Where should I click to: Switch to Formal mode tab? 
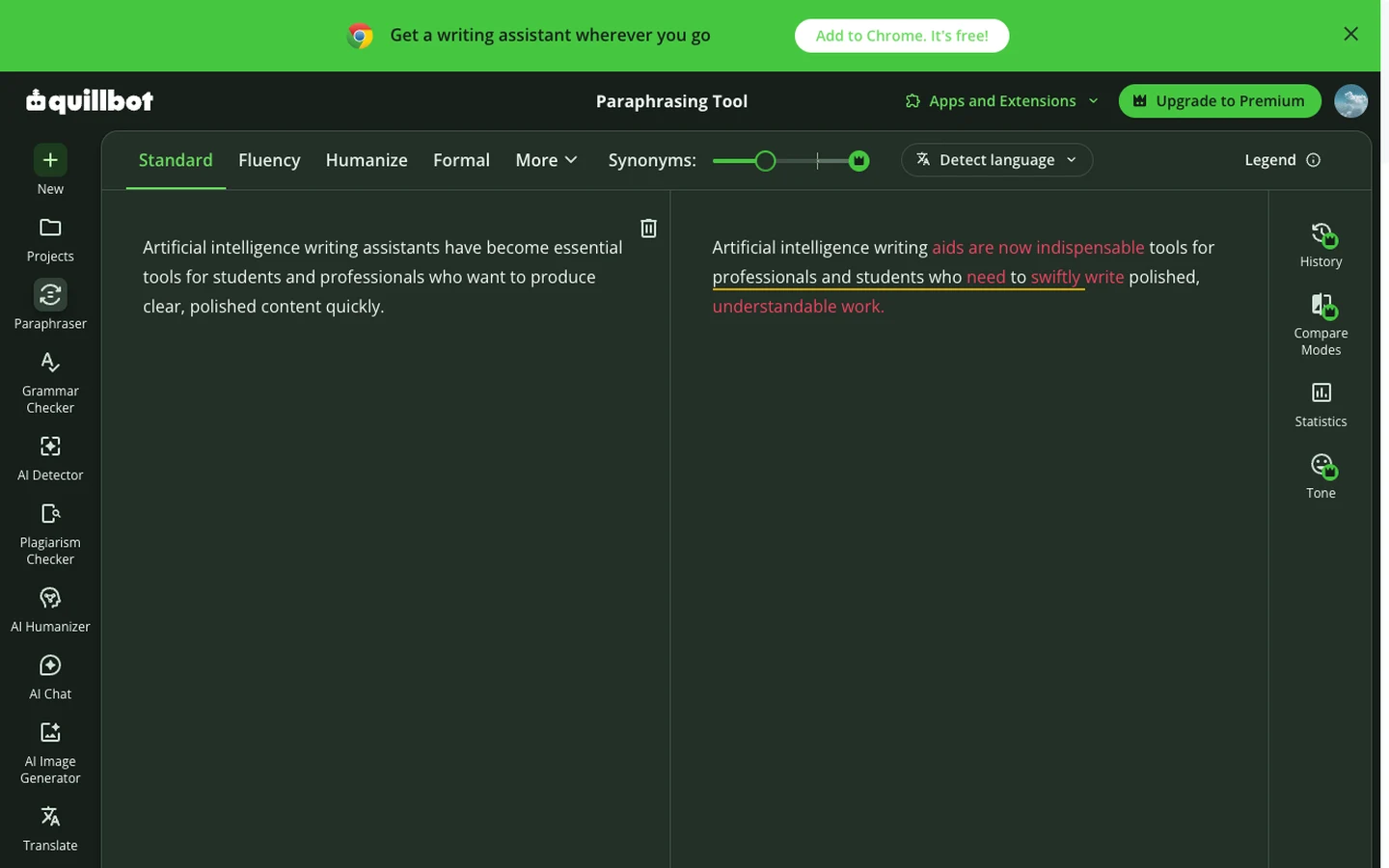coord(461,160)
